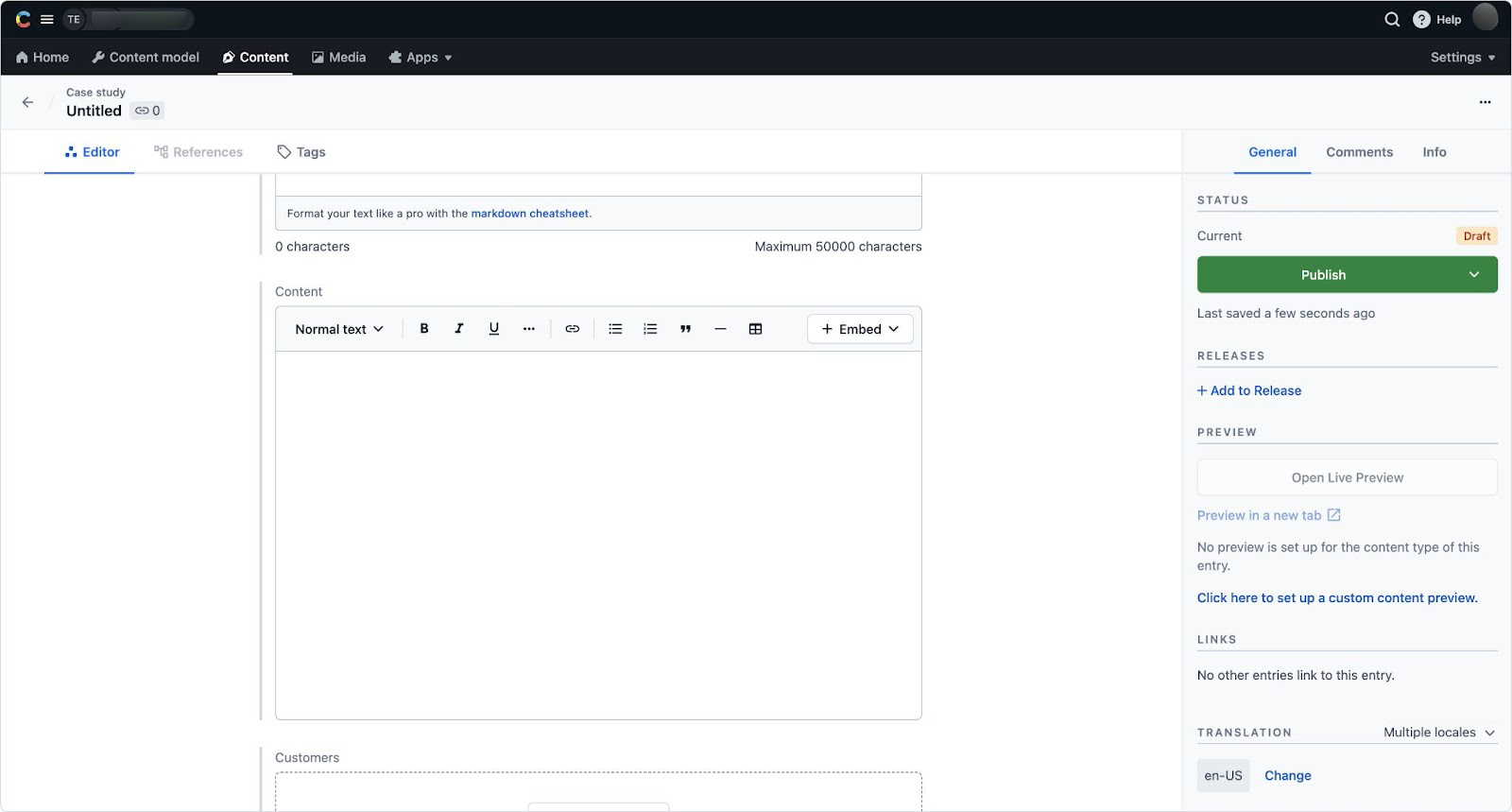Click the Untitled entry title

[x=94, y=111]
